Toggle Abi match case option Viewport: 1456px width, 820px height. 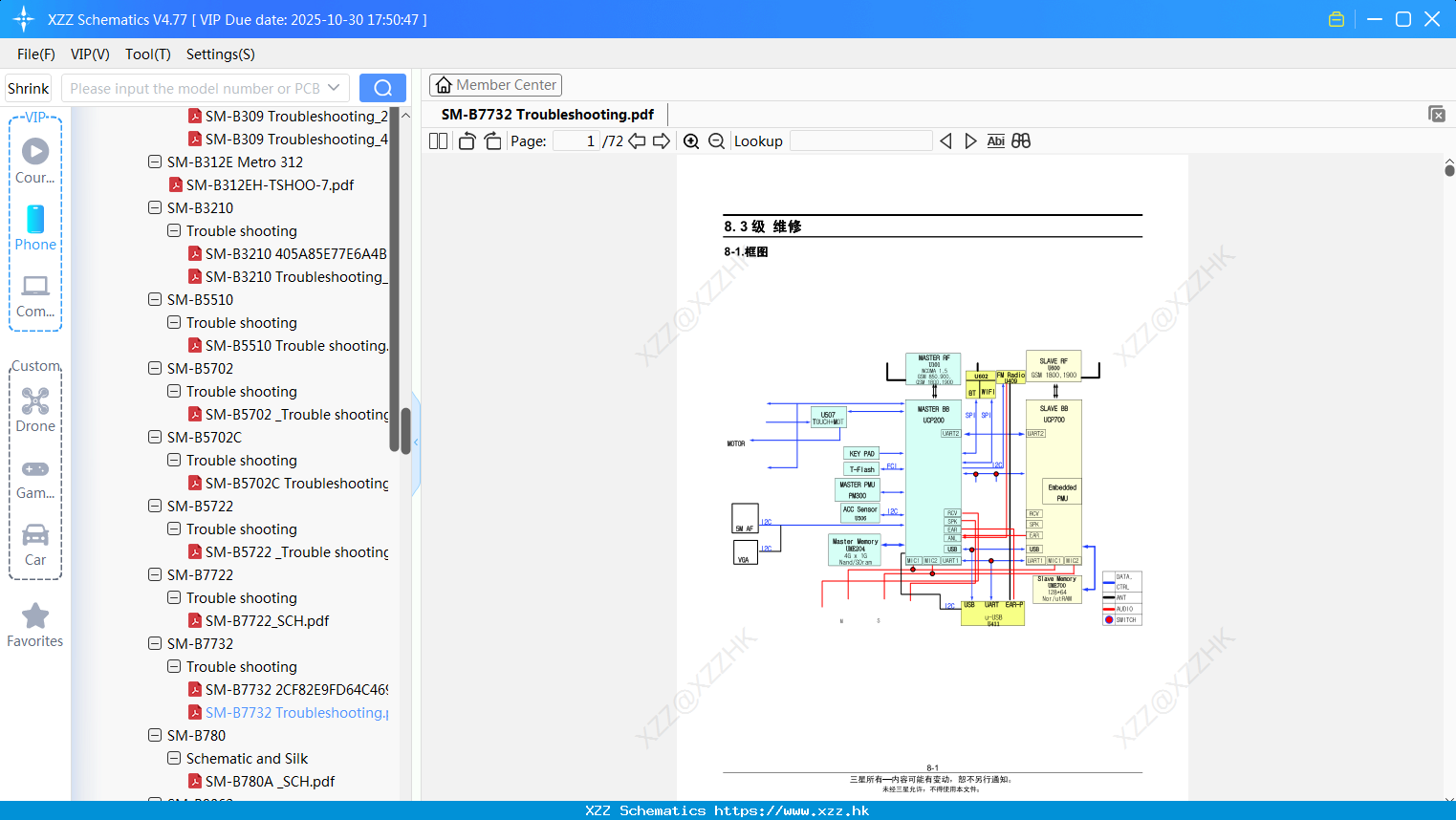pyautogui.click(x=995, y=140)
